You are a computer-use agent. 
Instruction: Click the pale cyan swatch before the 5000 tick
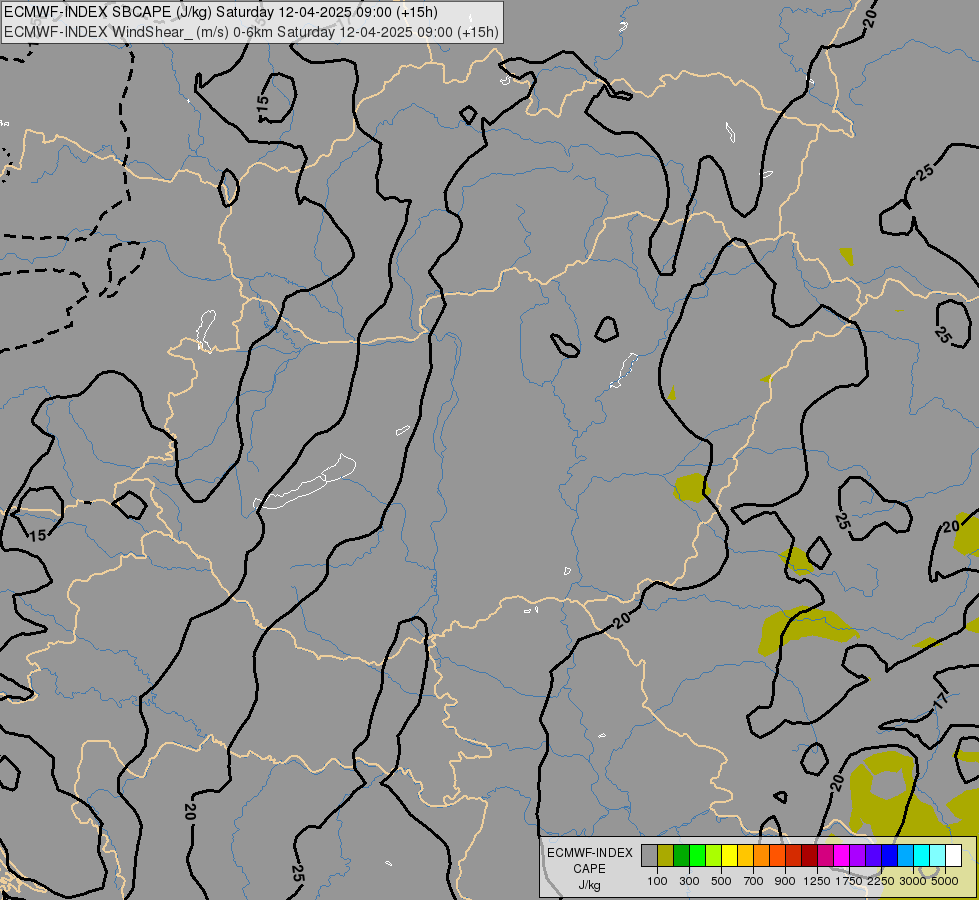pos(937,856)
